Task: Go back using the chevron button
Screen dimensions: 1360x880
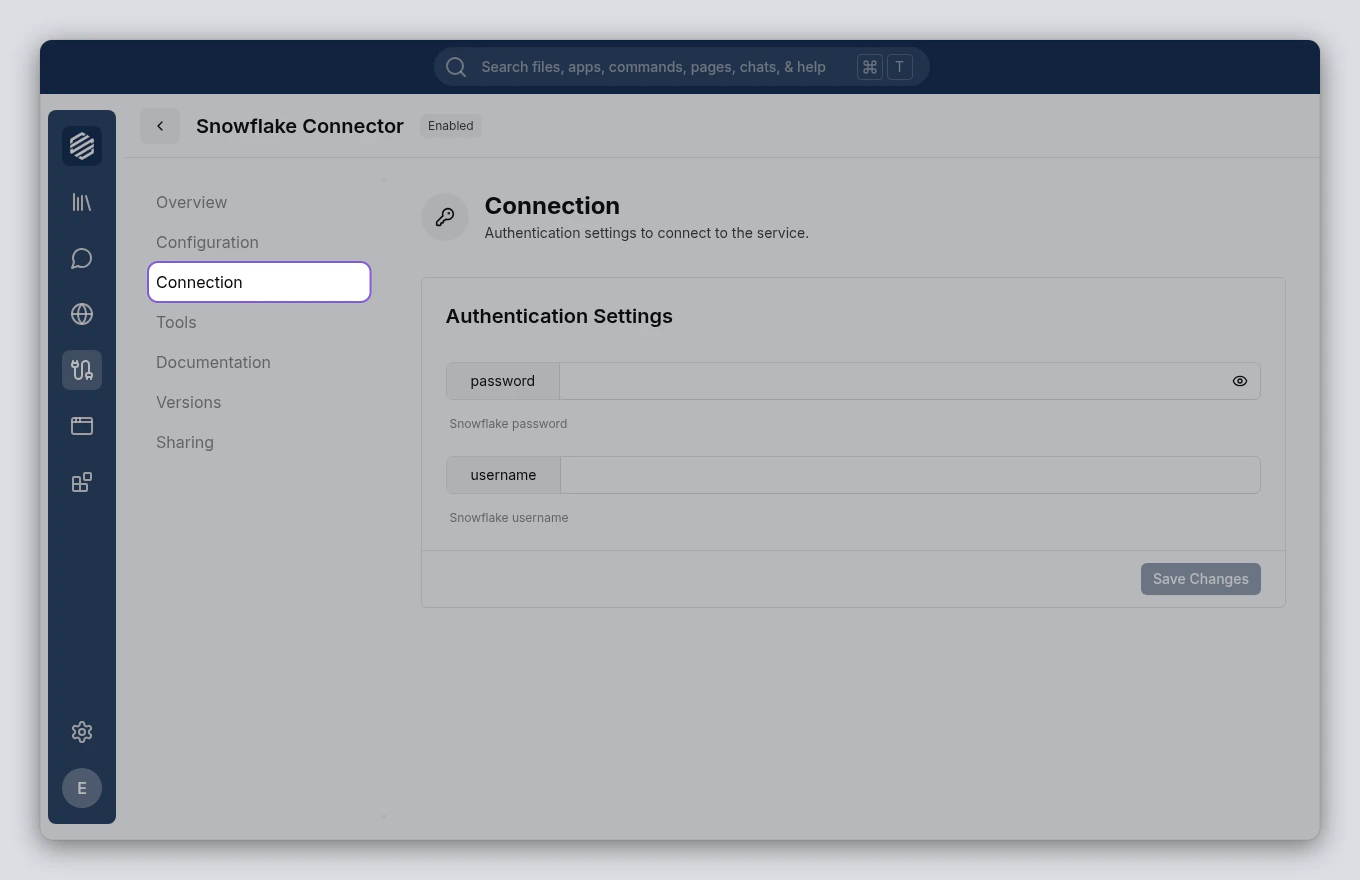Action: (160, 126)
